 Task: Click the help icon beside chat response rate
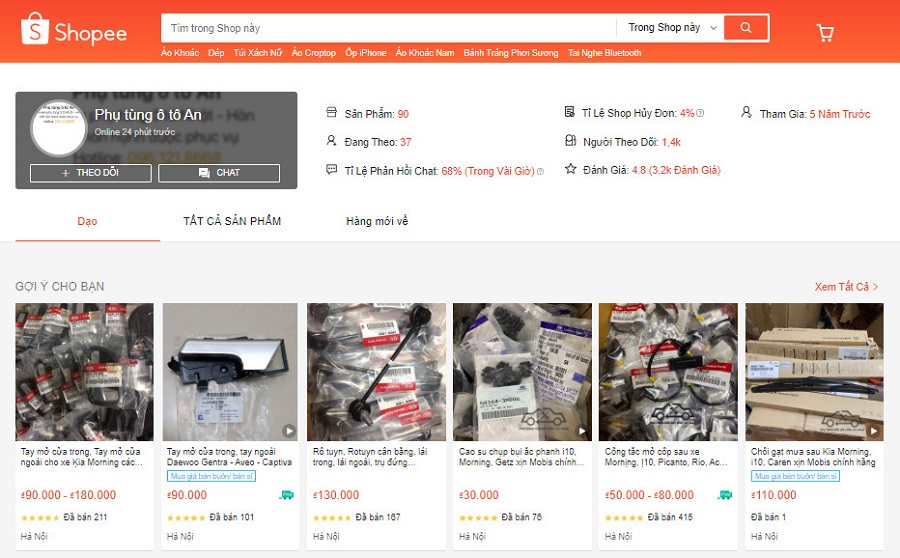540,171
